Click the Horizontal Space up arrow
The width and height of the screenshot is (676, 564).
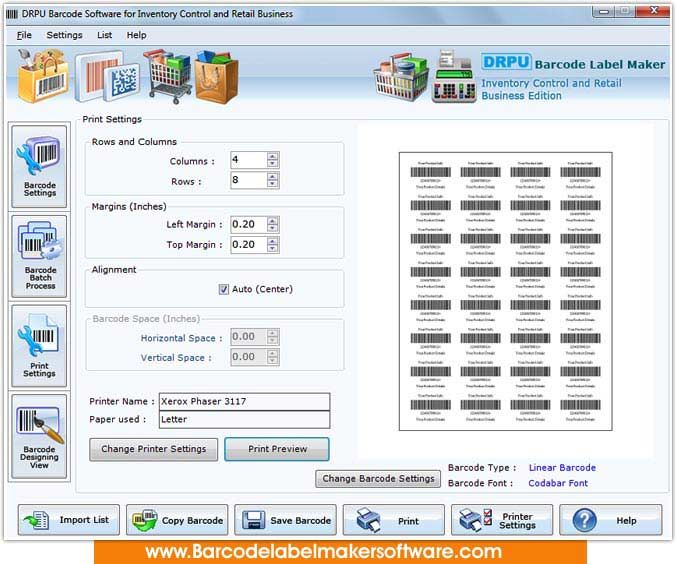(272, 332)
